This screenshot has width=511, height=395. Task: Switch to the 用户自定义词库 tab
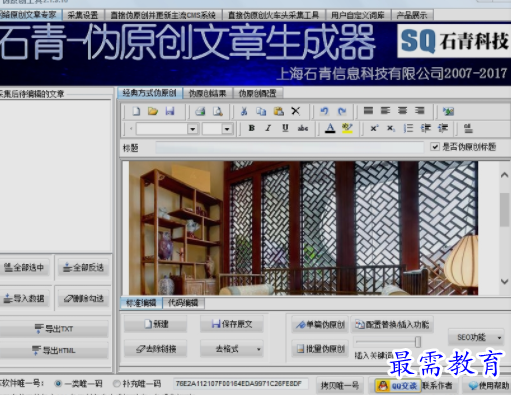click(x=357, y=15)
